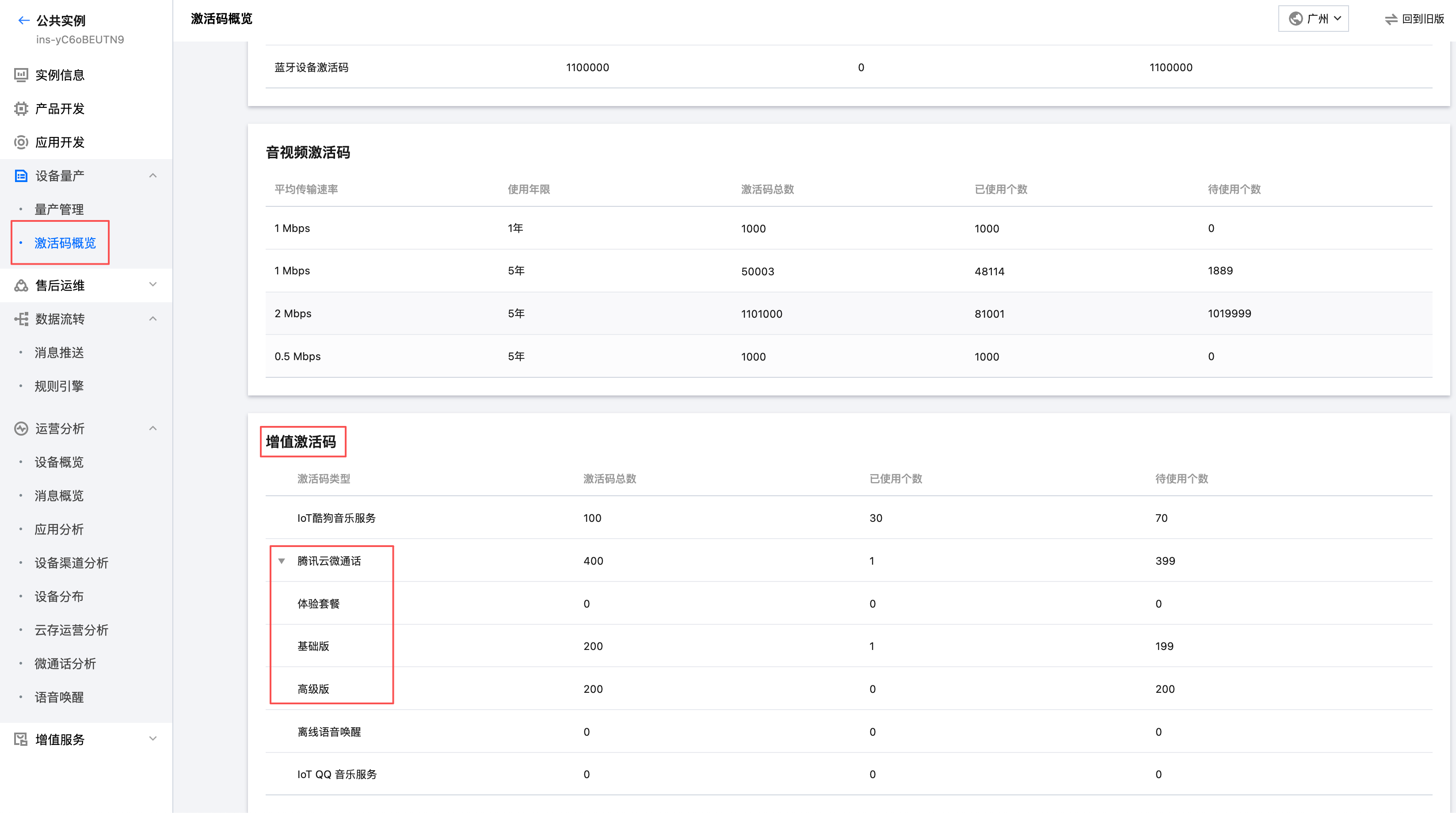
Task: Collapse the 设备量产 menu chevron
Action: tap(152, 176)
